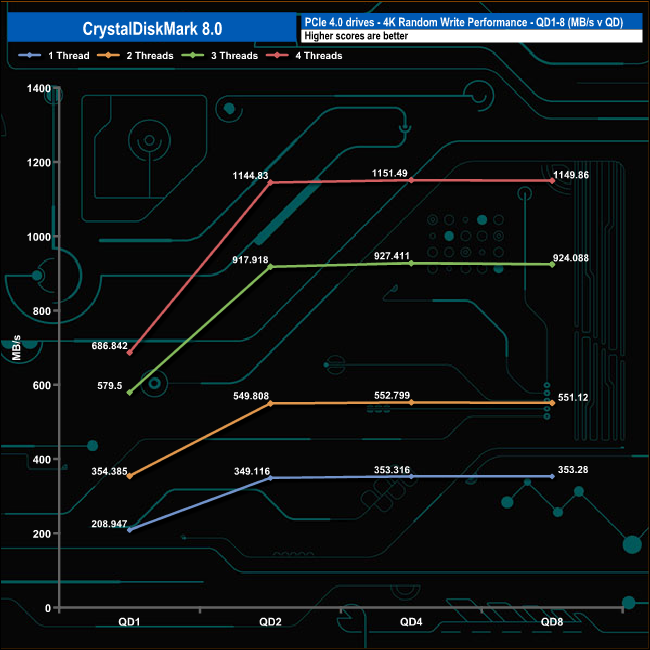
Task: Click the green 3 Threads point at QD8
Action: [x=552, y=264]
